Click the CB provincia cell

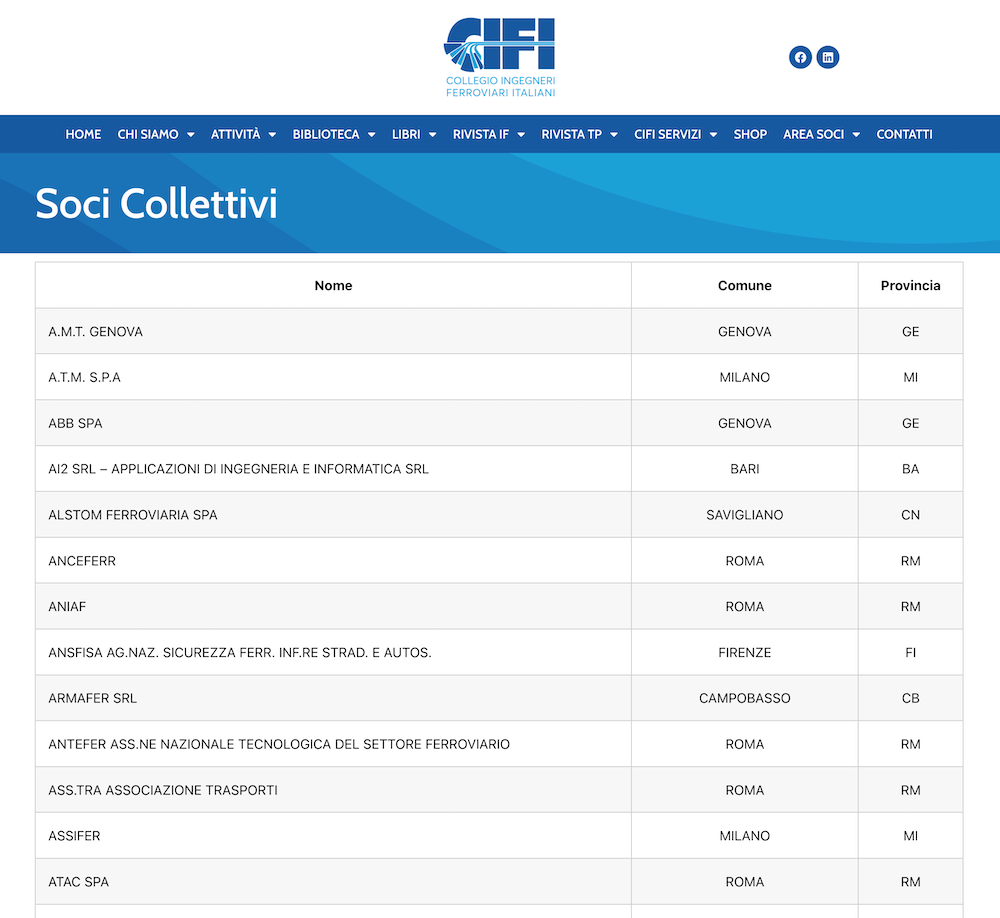pyautogui.click(x=911, y=699)
